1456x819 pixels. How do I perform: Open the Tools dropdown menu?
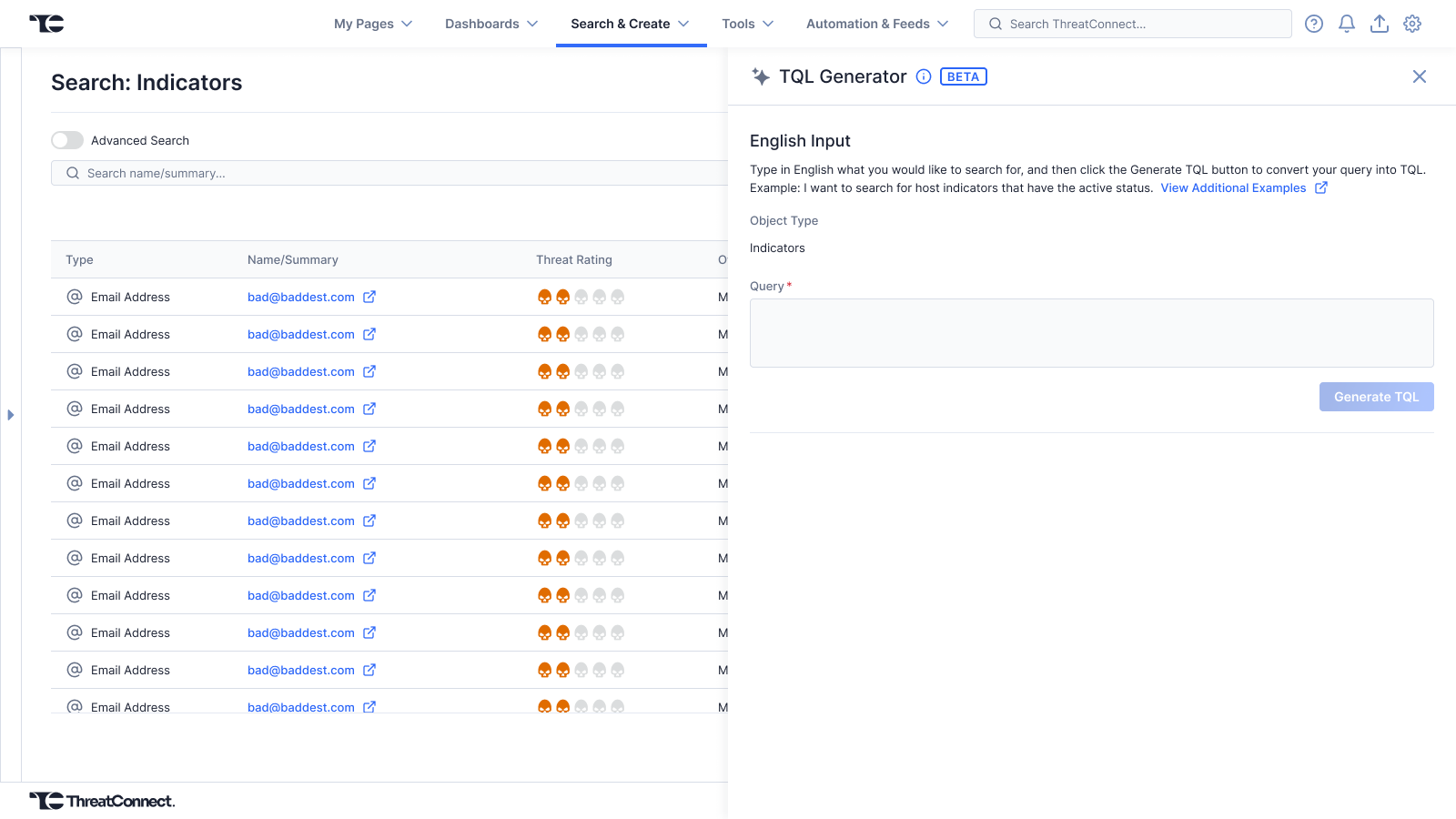pyautogui.click(x=747, y=24)
